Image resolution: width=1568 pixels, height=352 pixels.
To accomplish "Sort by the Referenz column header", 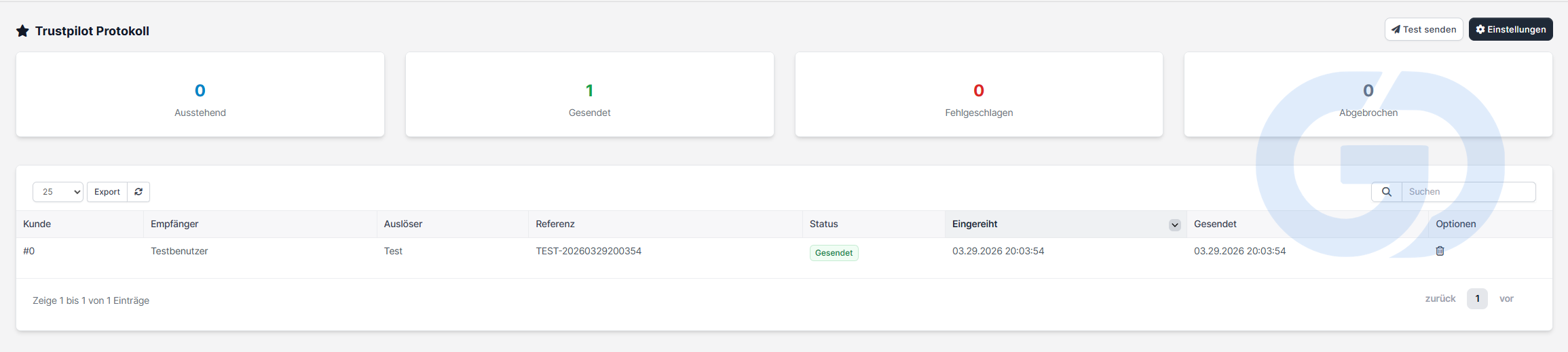I will click(555, 224).
